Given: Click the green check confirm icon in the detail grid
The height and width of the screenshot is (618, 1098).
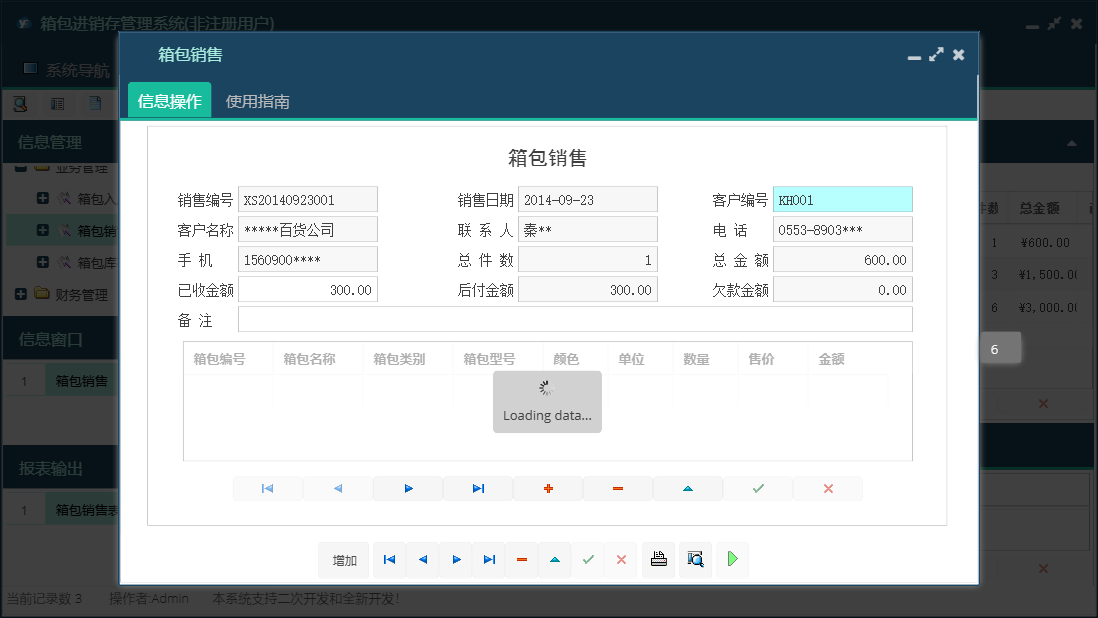Looking at the screenshot, I should [758, 488].
